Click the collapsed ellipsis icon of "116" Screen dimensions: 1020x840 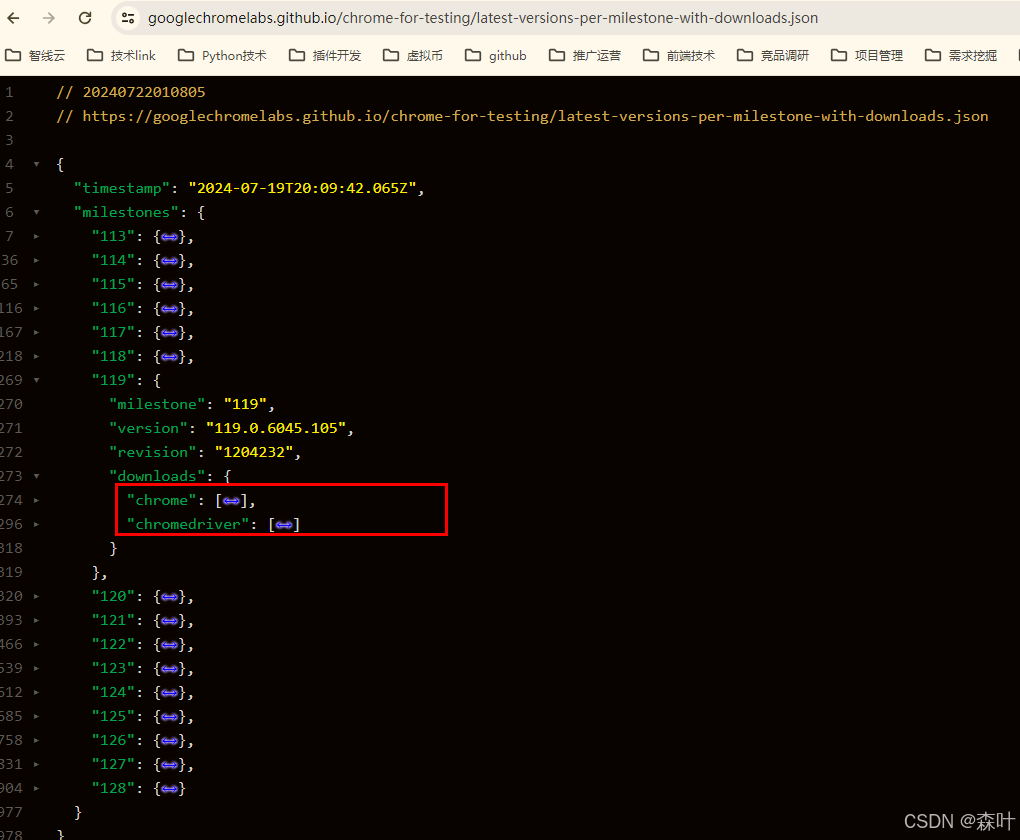click(170, 309)
